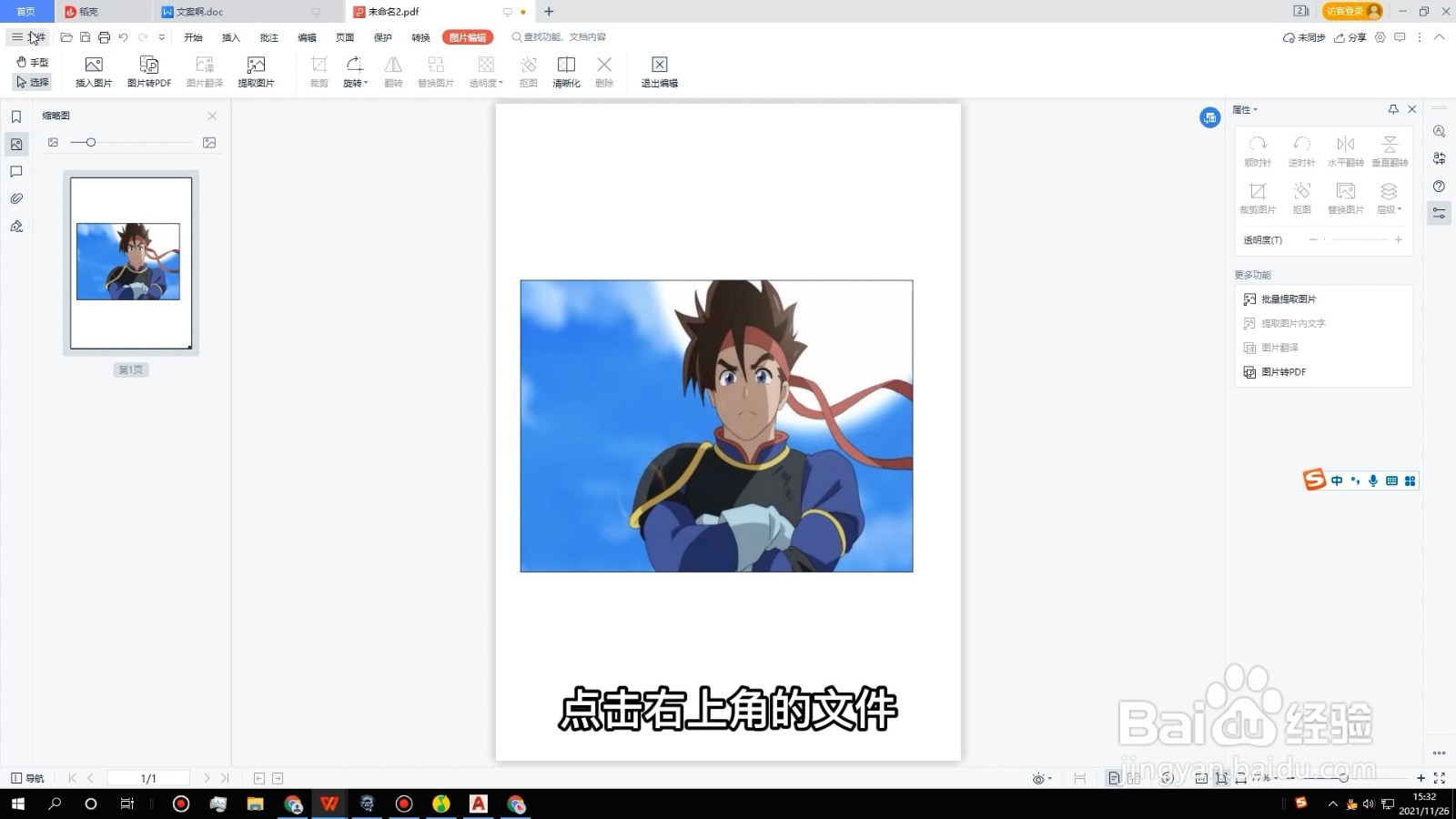Viewport: 1456px width, 819px height.
Task: Open the attachments paperclip icon
Action: 16,198
